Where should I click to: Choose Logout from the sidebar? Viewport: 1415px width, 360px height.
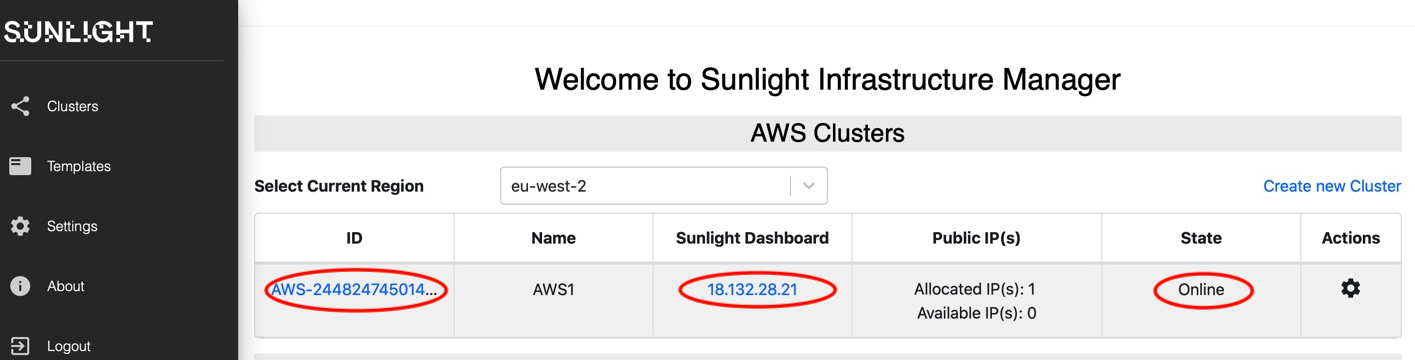click(x=68, y=346)
